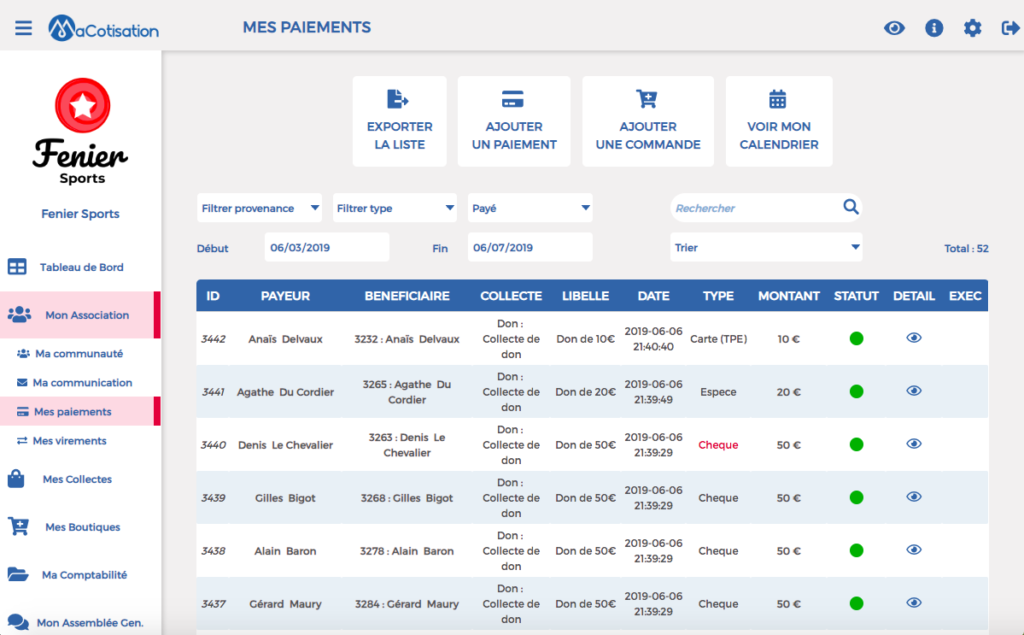This screenshot has width=1024, height=635.
Task: View detail eye for Gérard Maury payment
Action: (x=914, y=602)
